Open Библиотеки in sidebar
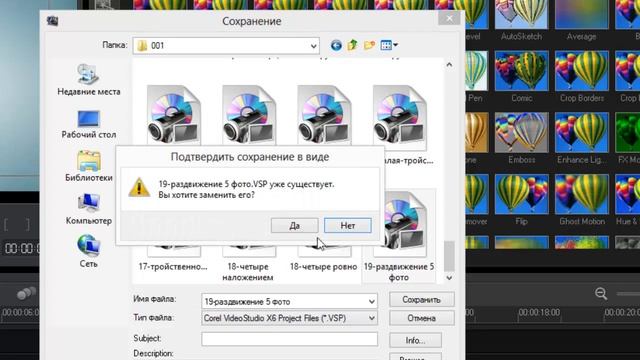 pos(89,166)
